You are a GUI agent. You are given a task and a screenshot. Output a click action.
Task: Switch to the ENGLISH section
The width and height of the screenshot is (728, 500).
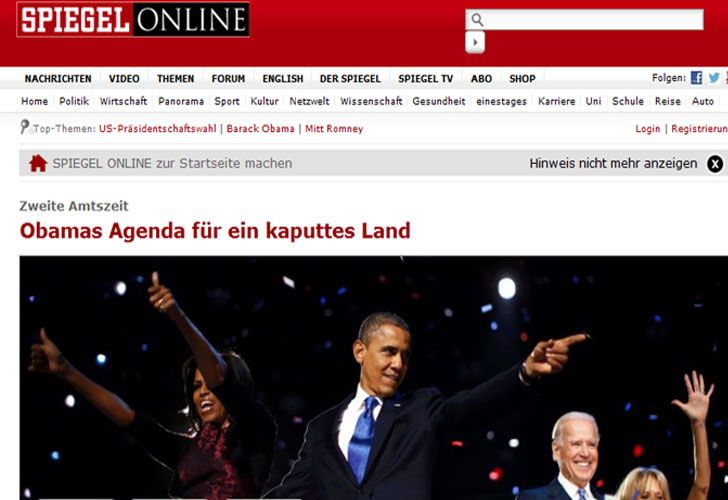[283, 79]
